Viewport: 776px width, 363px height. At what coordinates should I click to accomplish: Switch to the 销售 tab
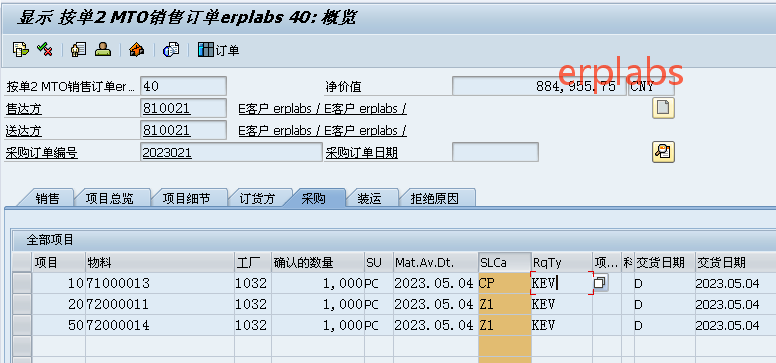click(x=47, y=199)
